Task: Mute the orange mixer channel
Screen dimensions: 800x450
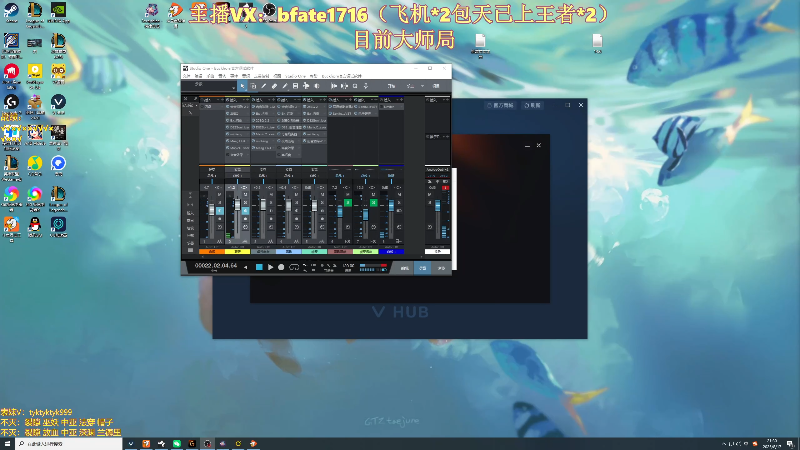Action: pyautogui.click(x=219, y=194)
